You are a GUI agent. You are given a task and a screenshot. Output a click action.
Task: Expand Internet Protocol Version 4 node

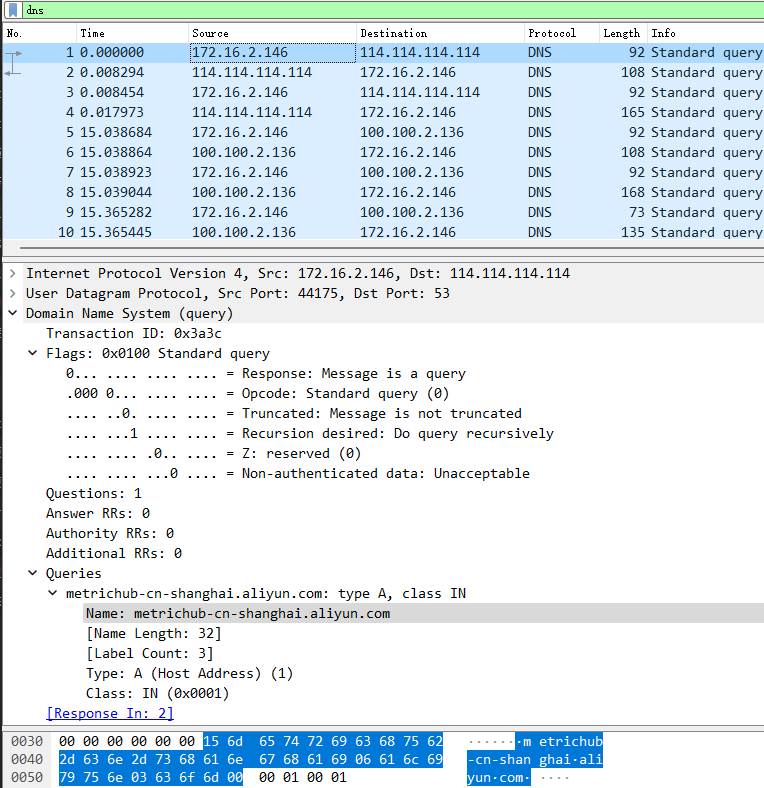(x=13, y=273)
